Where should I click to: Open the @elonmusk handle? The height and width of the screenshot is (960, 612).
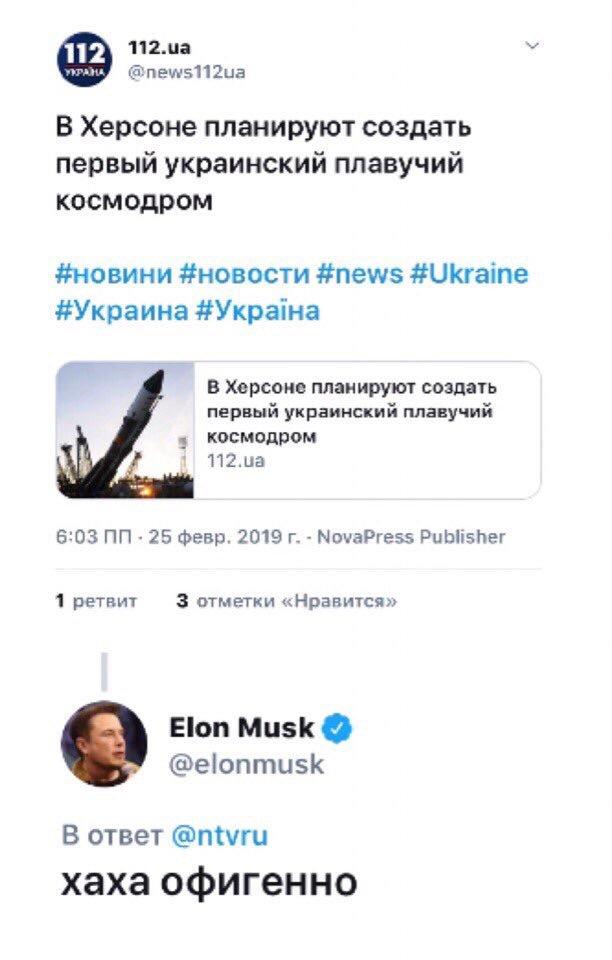(247, 765)
